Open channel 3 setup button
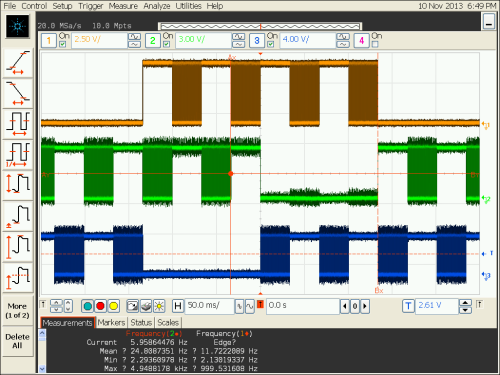The image size is (500, 375). pyautogui.click(x=257, y=41)
